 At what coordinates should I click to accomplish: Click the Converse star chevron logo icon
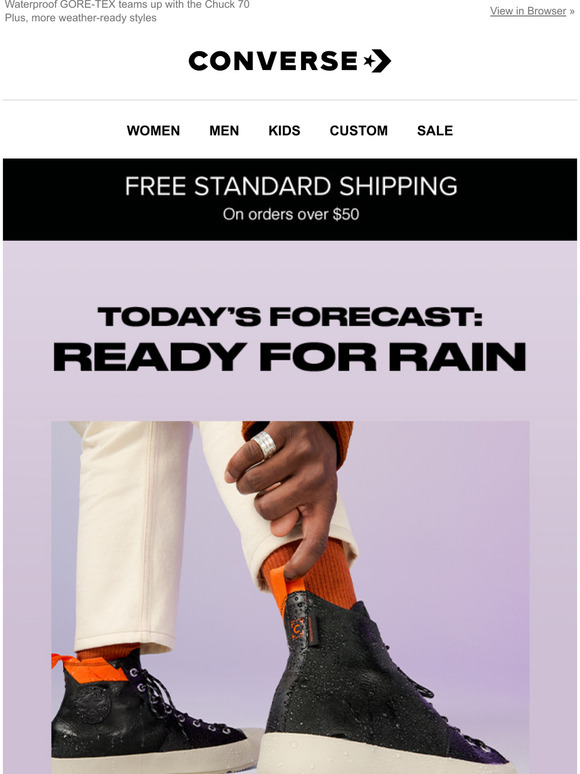[377, 61]
